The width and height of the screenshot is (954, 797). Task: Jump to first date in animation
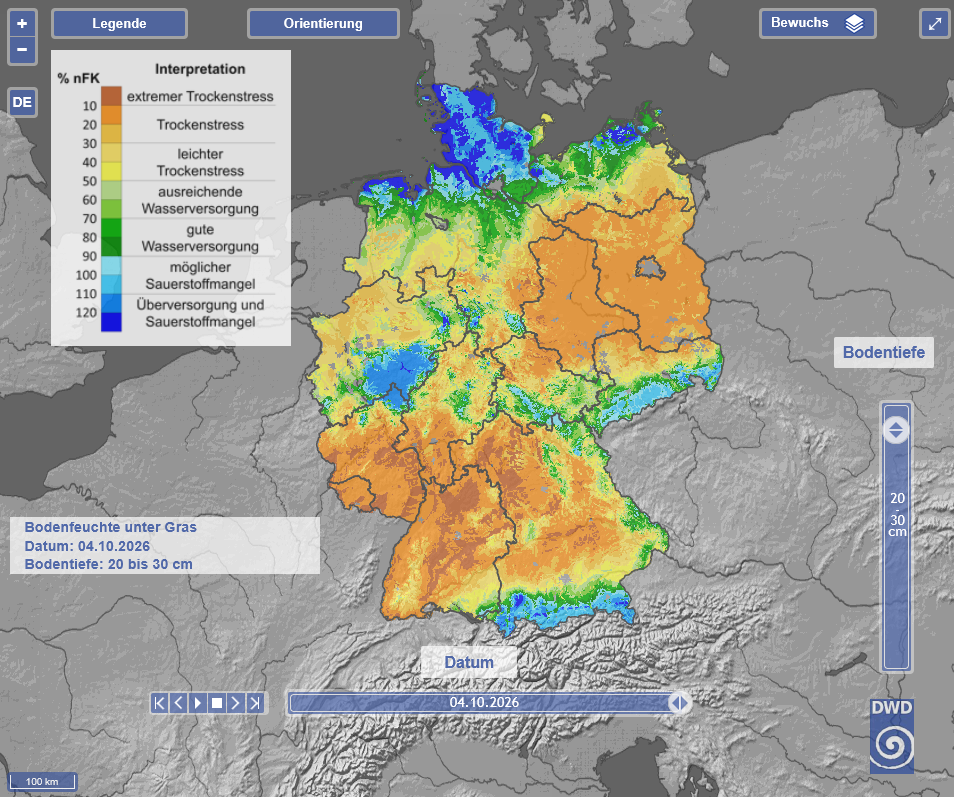point(159,703)
